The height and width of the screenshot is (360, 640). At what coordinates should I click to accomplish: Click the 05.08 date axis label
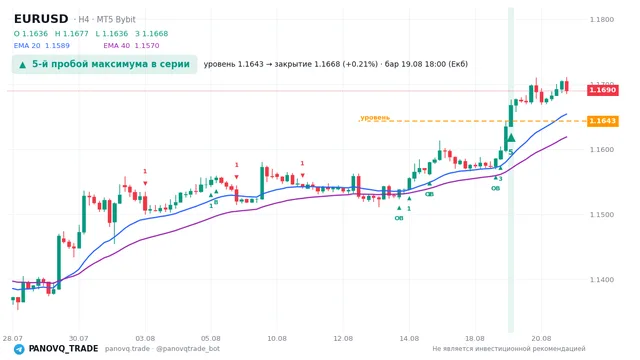click(x=211, y=338)
